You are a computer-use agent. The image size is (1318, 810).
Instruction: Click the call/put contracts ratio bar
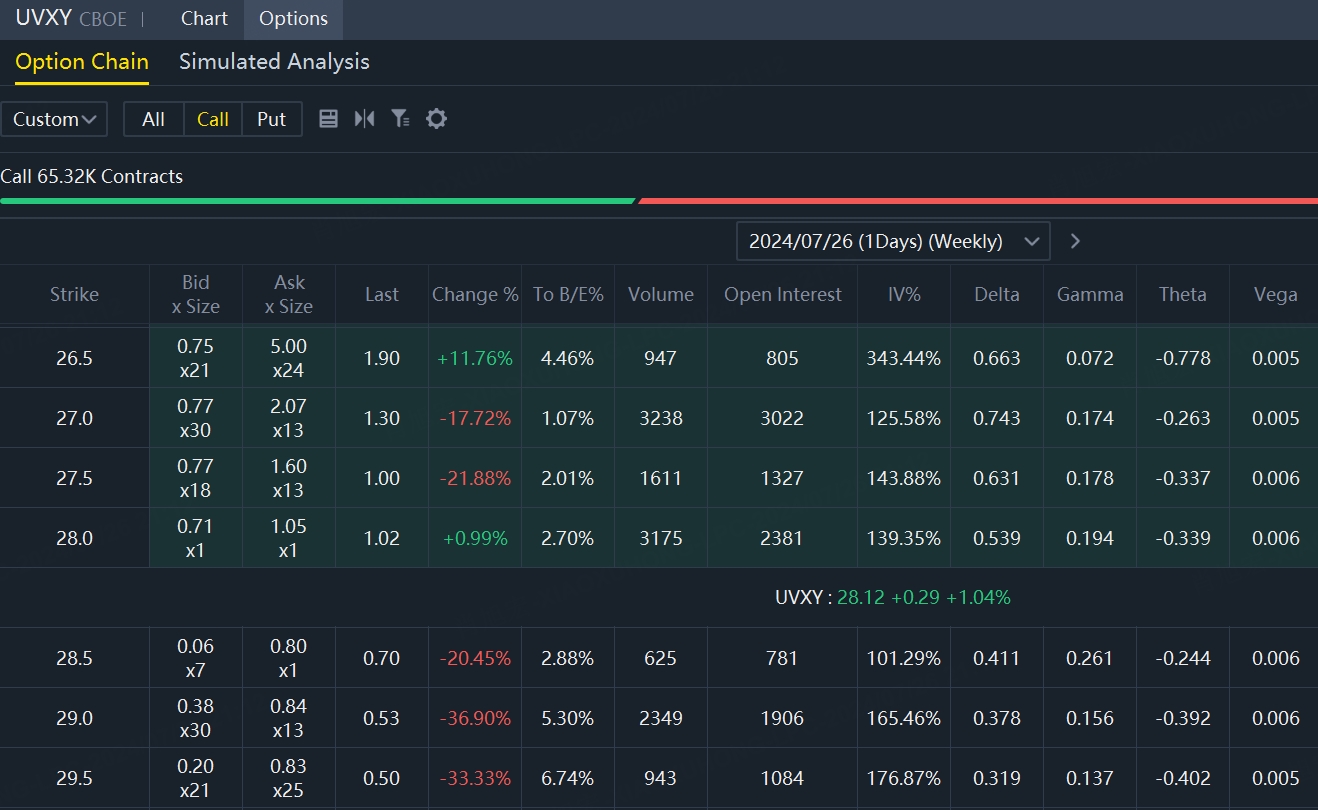point(659,201)
